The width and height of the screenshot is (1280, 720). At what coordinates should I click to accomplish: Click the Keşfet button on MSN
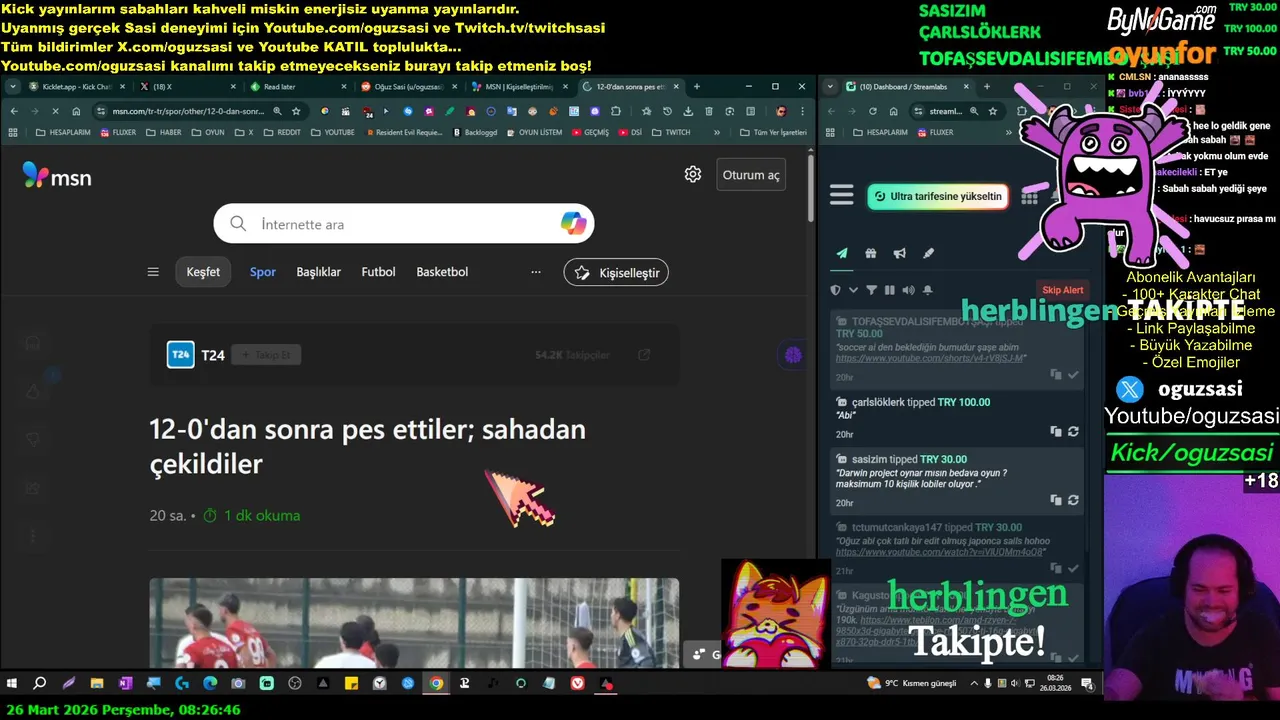[203, 272]
